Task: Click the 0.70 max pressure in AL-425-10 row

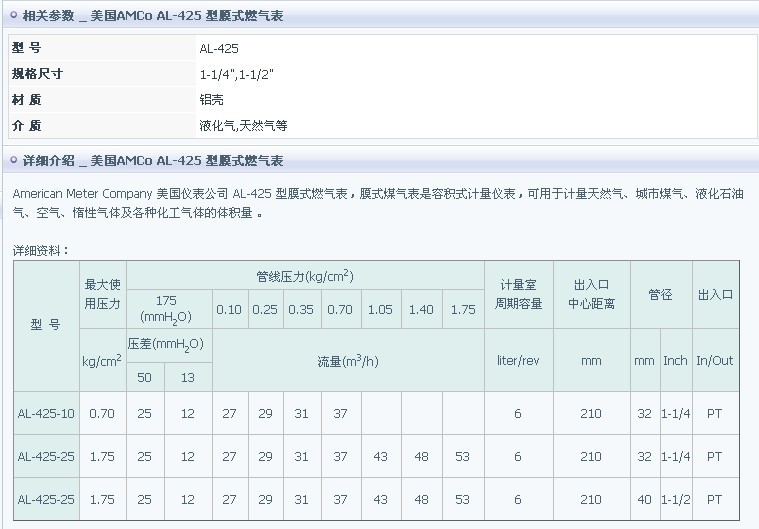Action: point(103,413)
